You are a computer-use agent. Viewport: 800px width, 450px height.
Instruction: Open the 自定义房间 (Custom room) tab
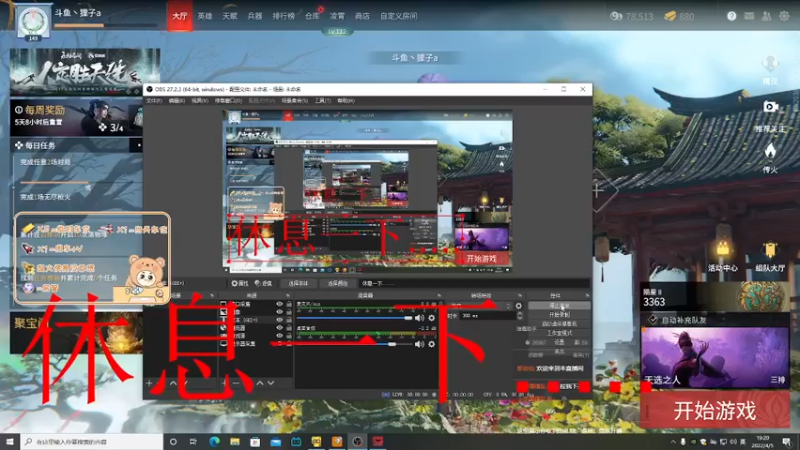[398, 16]
